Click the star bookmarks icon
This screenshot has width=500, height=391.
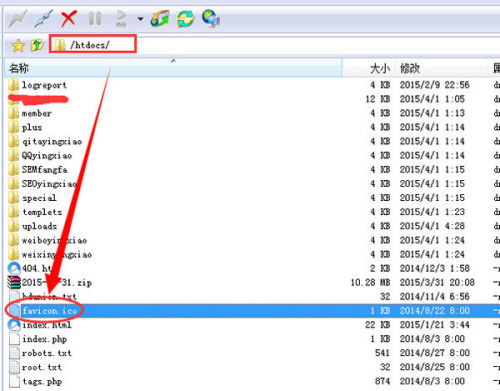point(18,45)
